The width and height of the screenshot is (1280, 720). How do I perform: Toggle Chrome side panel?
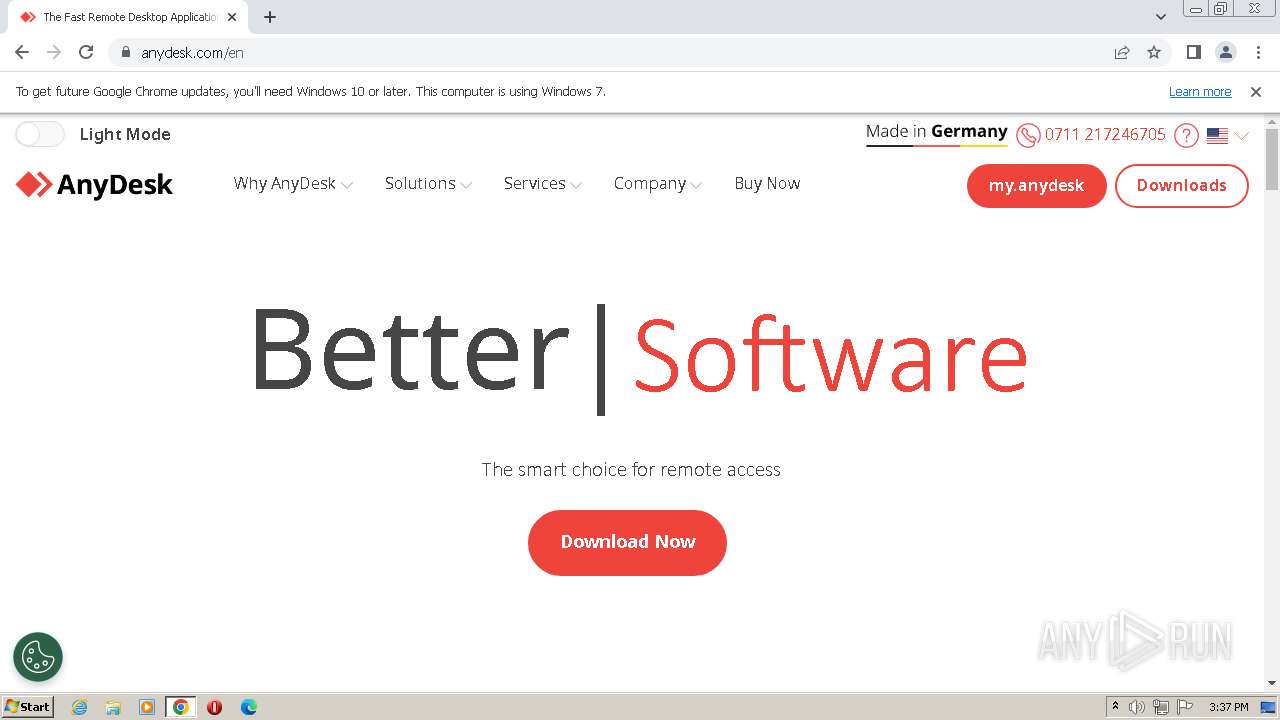point(1194,52)
